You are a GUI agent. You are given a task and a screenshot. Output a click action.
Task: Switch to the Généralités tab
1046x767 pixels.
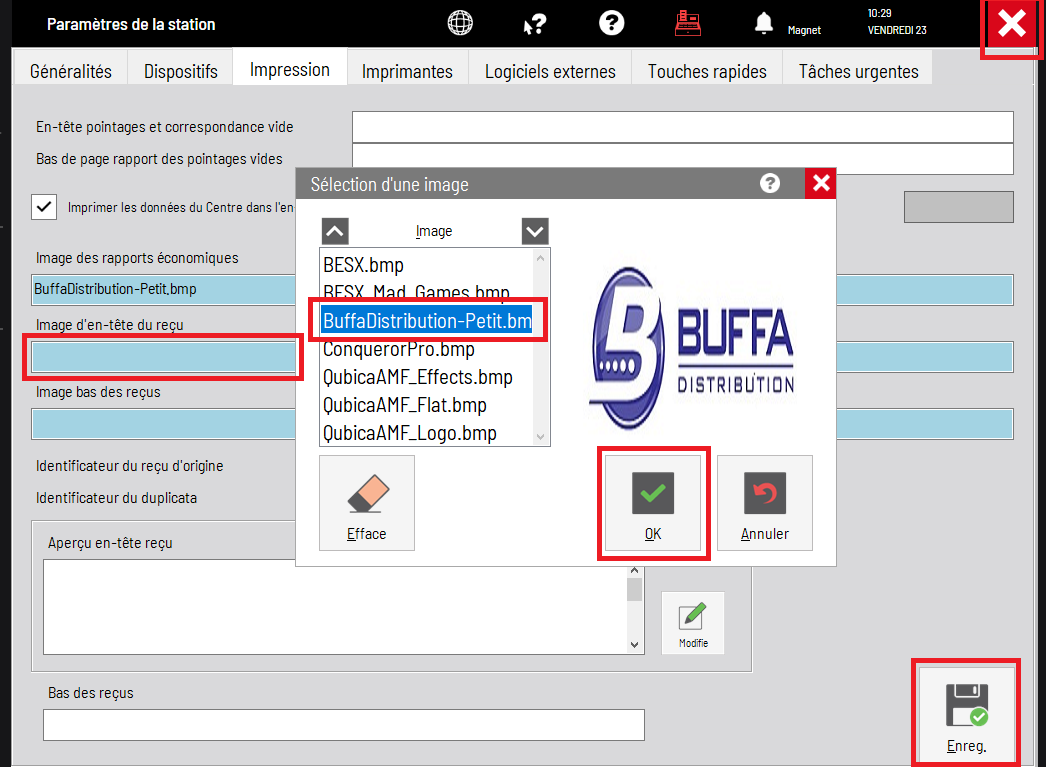click(71, 71)
